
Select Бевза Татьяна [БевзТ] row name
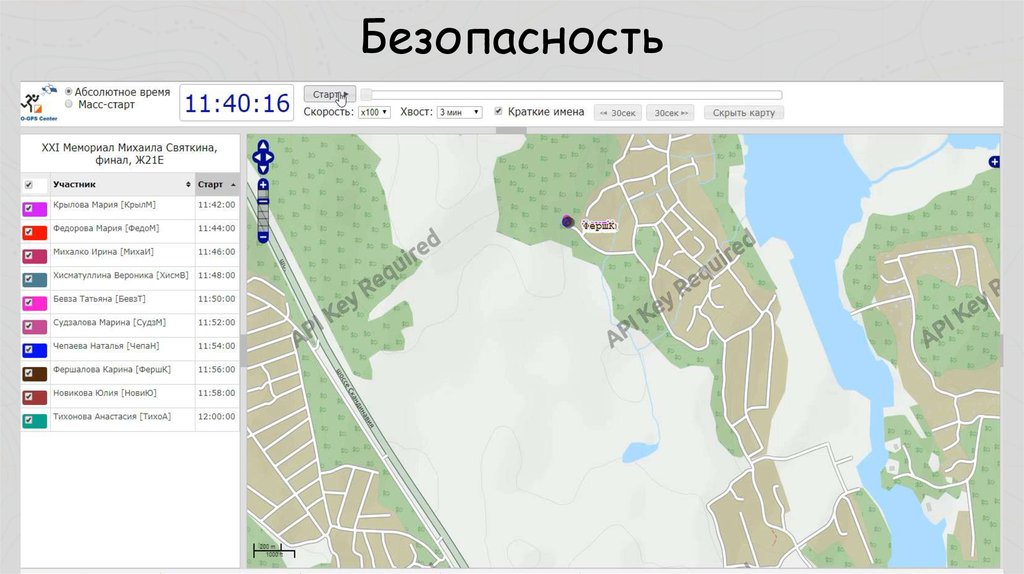coord(99,299)
